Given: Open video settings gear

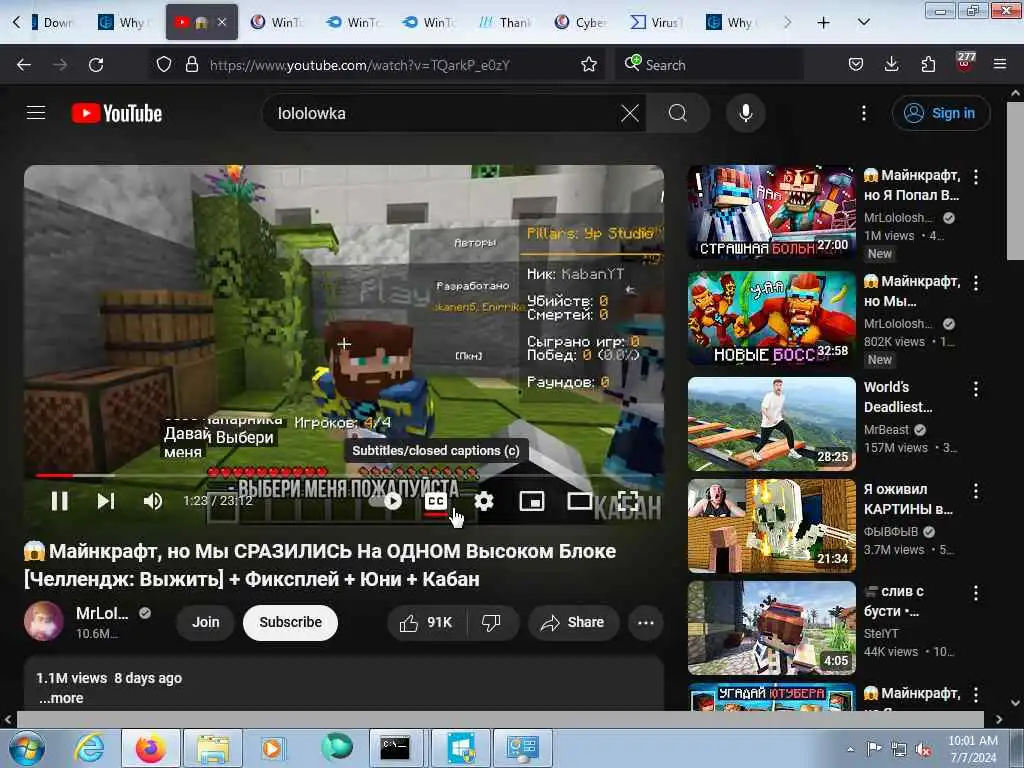Looking at the screenshot, I should click(484, 501).
